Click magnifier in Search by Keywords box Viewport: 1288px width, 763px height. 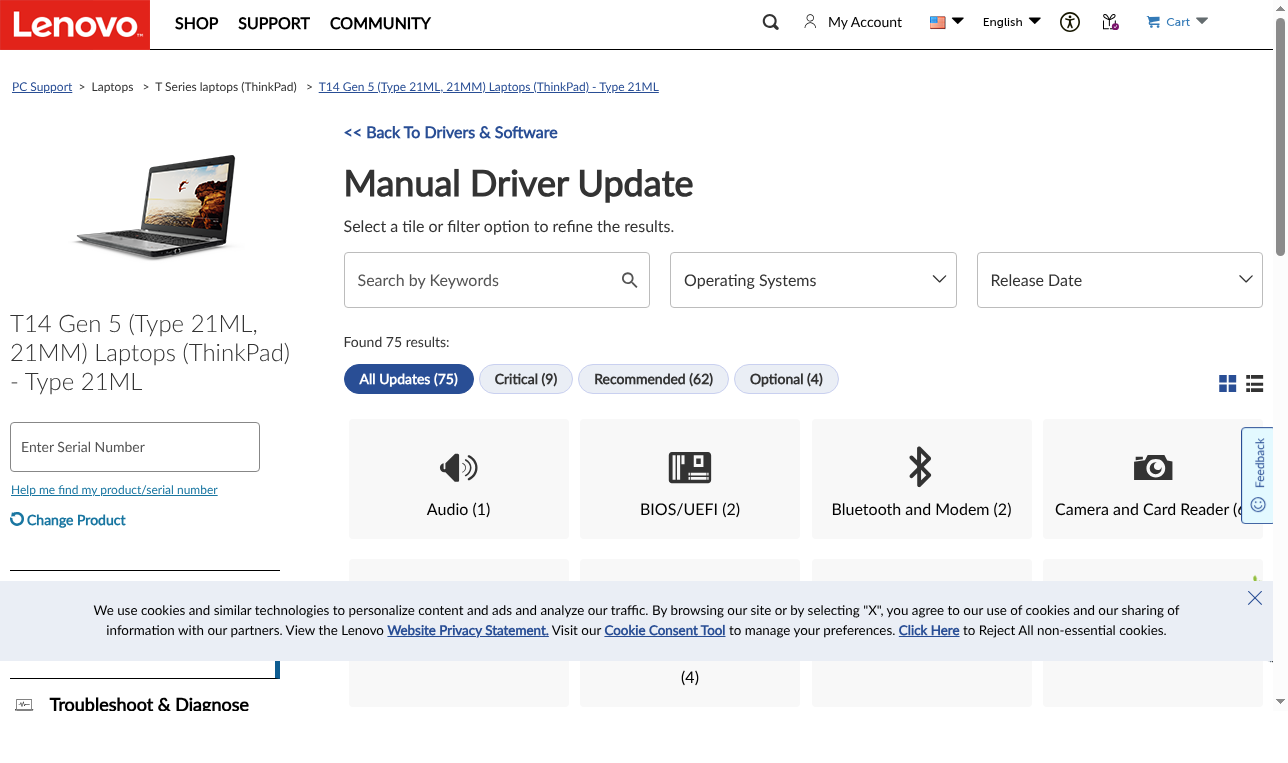629,280
